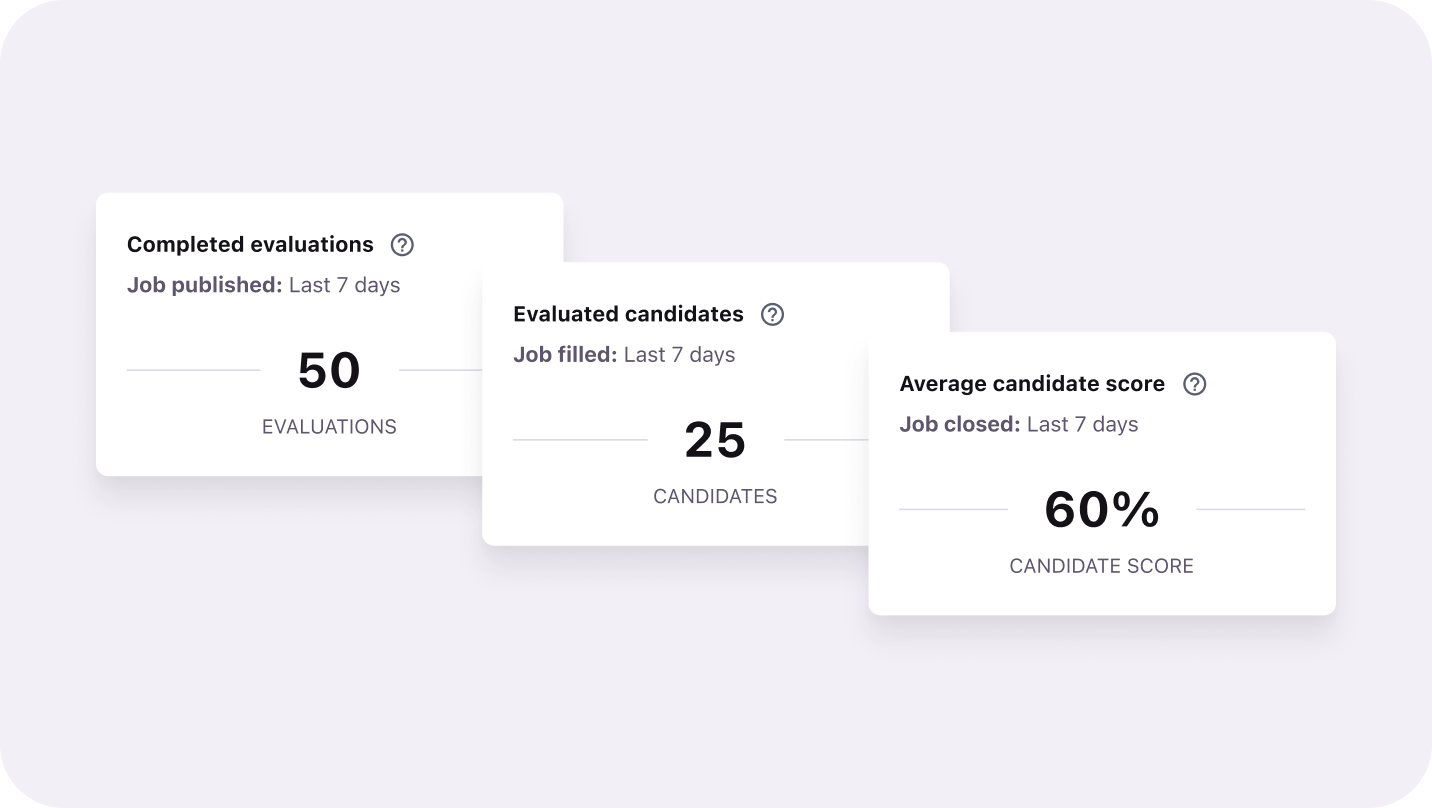Open Last 7 days filter for Job published

pyautogui.click(x=345, y=285)
